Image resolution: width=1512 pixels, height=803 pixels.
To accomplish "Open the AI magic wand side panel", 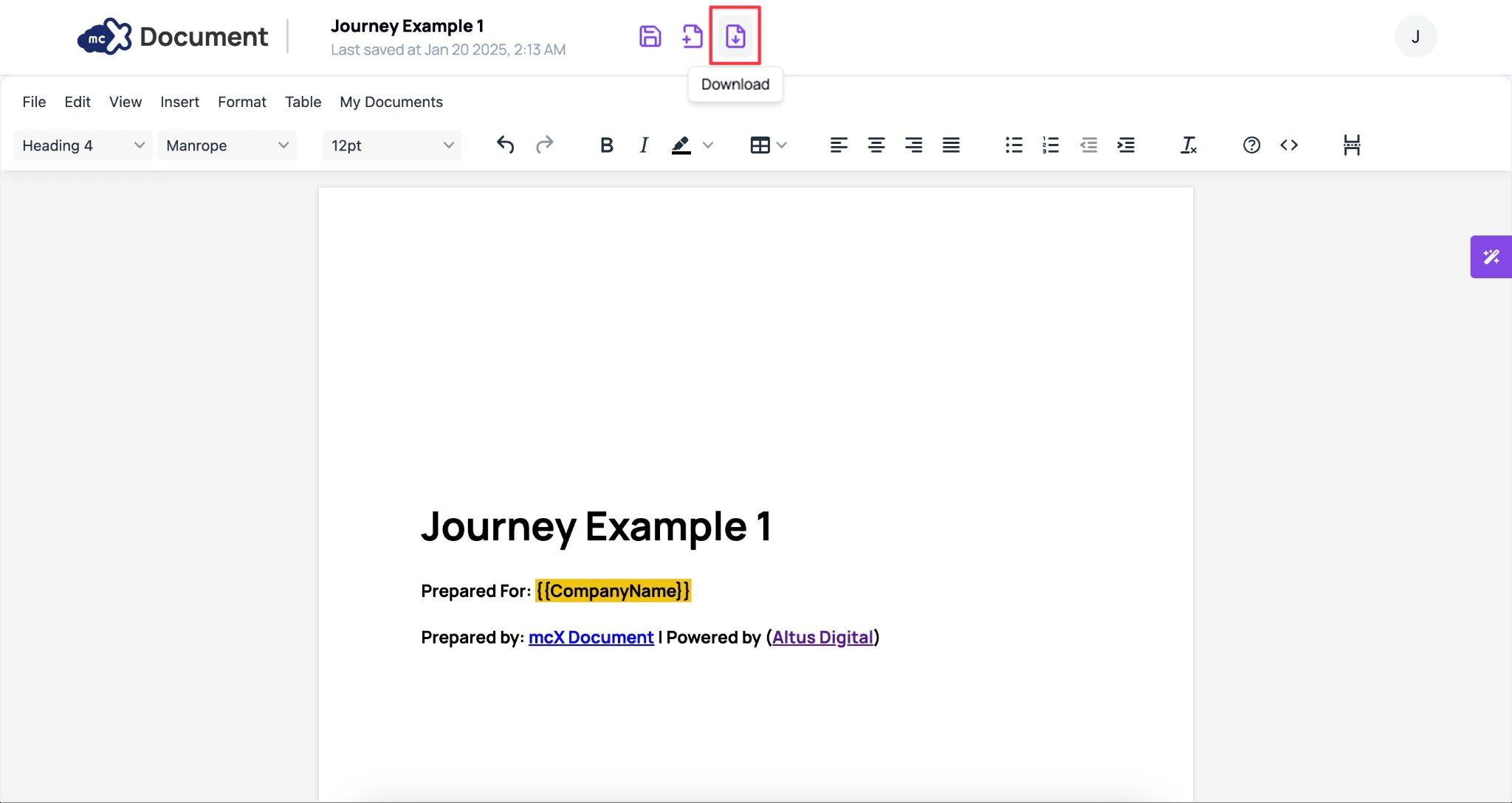I will point(1491,257).
